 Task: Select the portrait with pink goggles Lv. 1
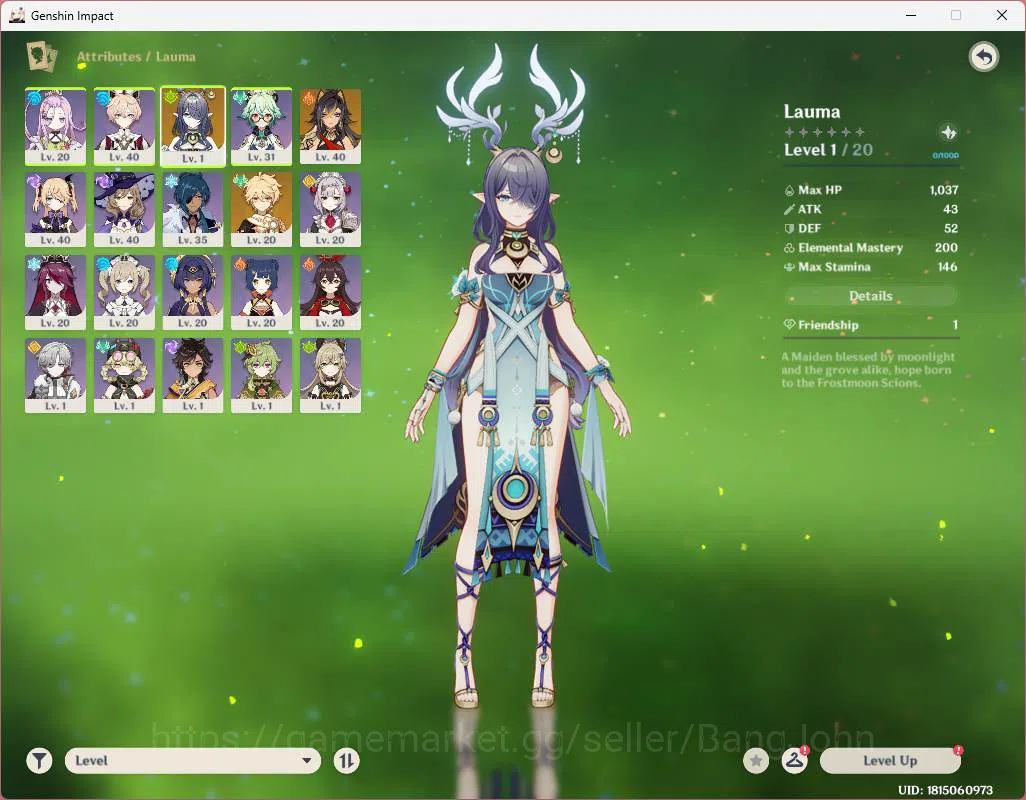124,375
